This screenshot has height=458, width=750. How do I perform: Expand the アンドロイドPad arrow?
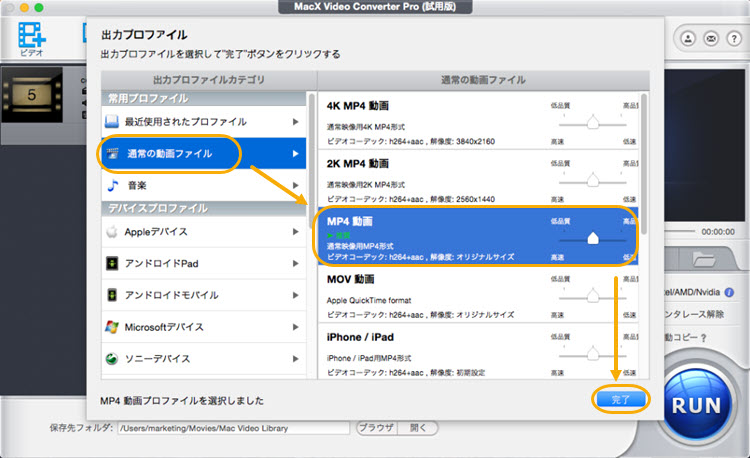tap(296, 263)
